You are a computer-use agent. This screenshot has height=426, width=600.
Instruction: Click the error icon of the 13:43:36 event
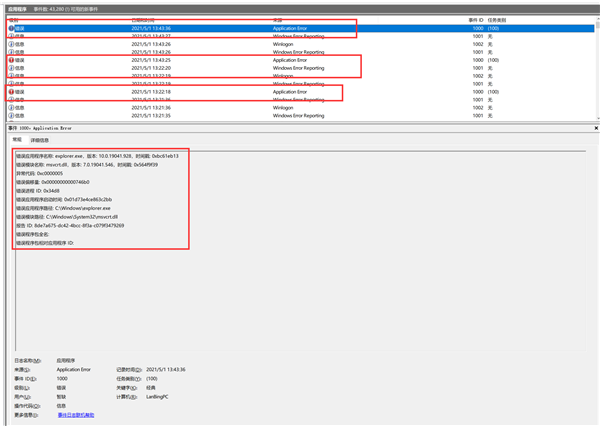tap(11, 28)
